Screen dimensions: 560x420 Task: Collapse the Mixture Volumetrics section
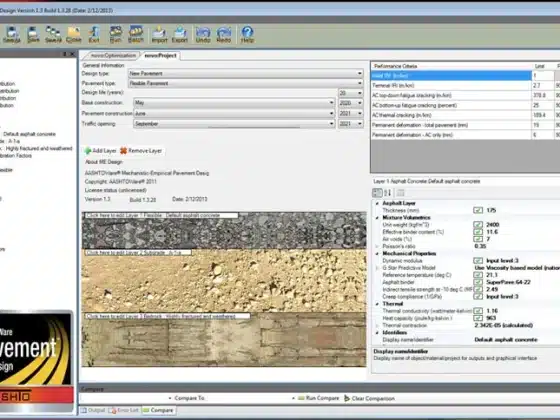click(x=377, y=218)
